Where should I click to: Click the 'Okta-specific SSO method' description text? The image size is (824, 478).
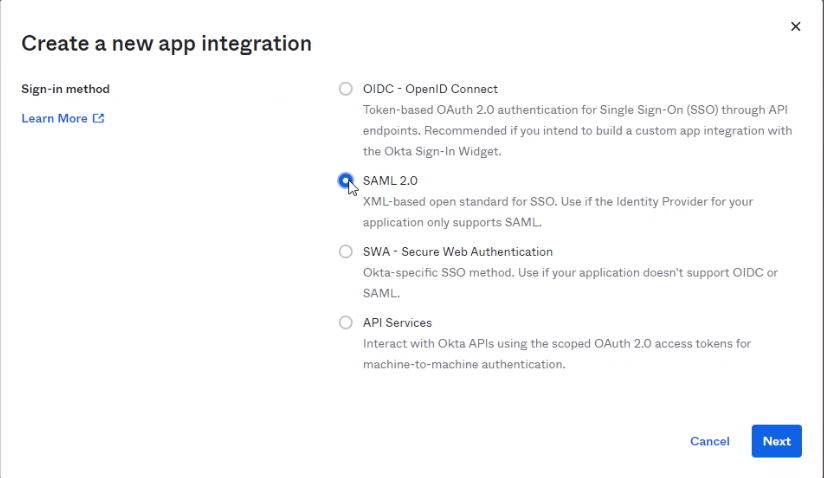[570, 272]
